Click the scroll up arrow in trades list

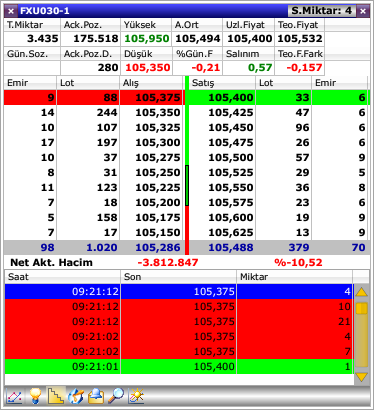362,292
